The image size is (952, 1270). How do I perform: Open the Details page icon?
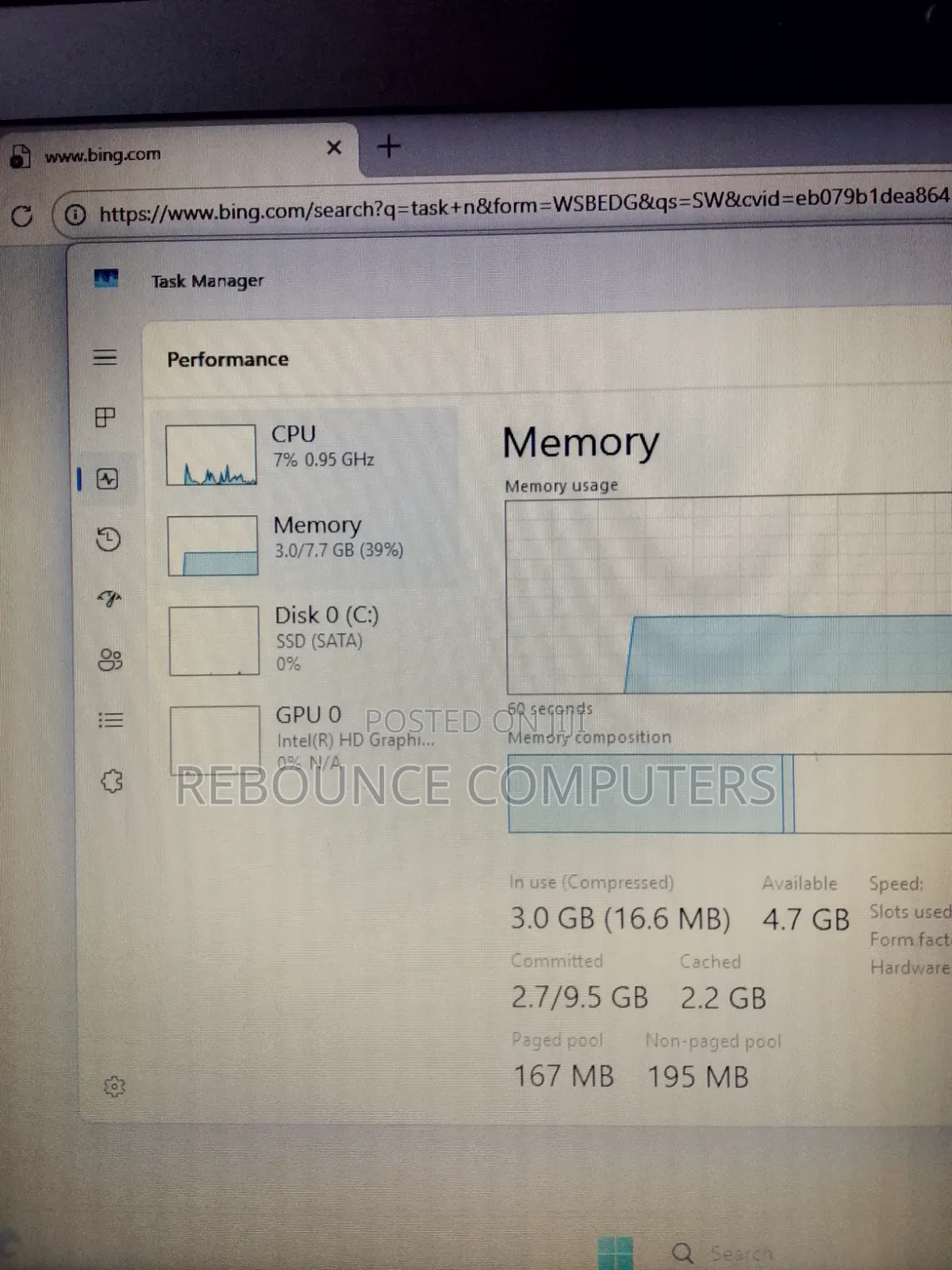[110, 720]
